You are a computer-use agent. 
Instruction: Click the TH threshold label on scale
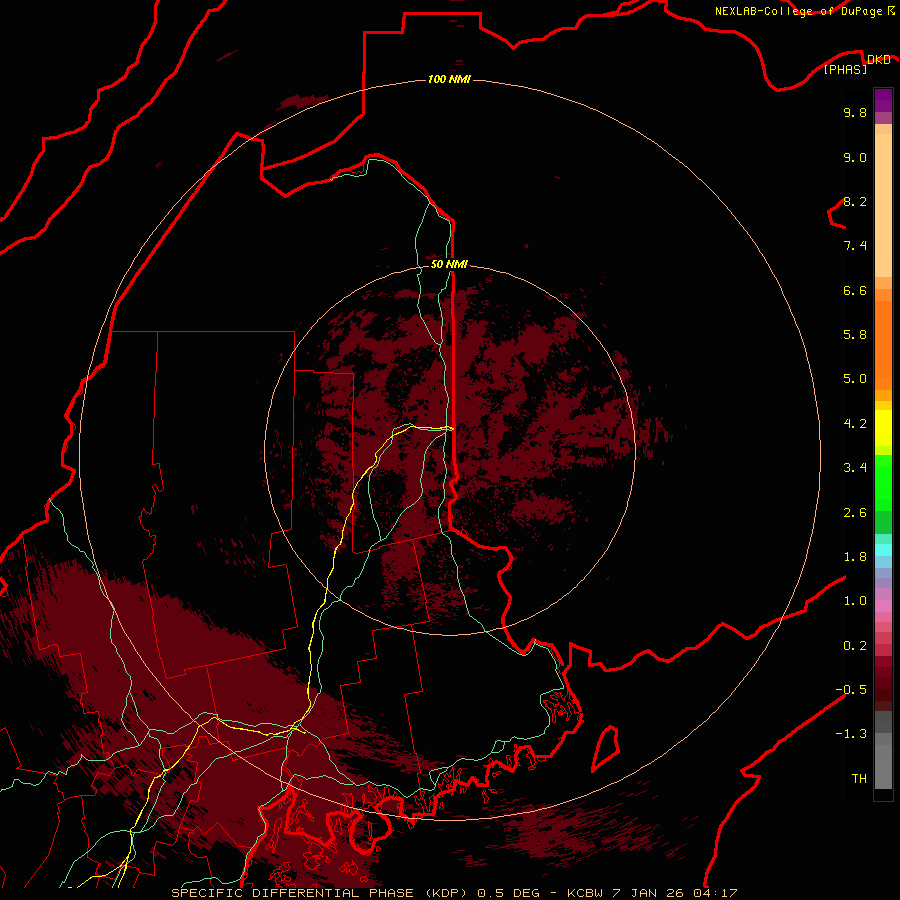859,779
